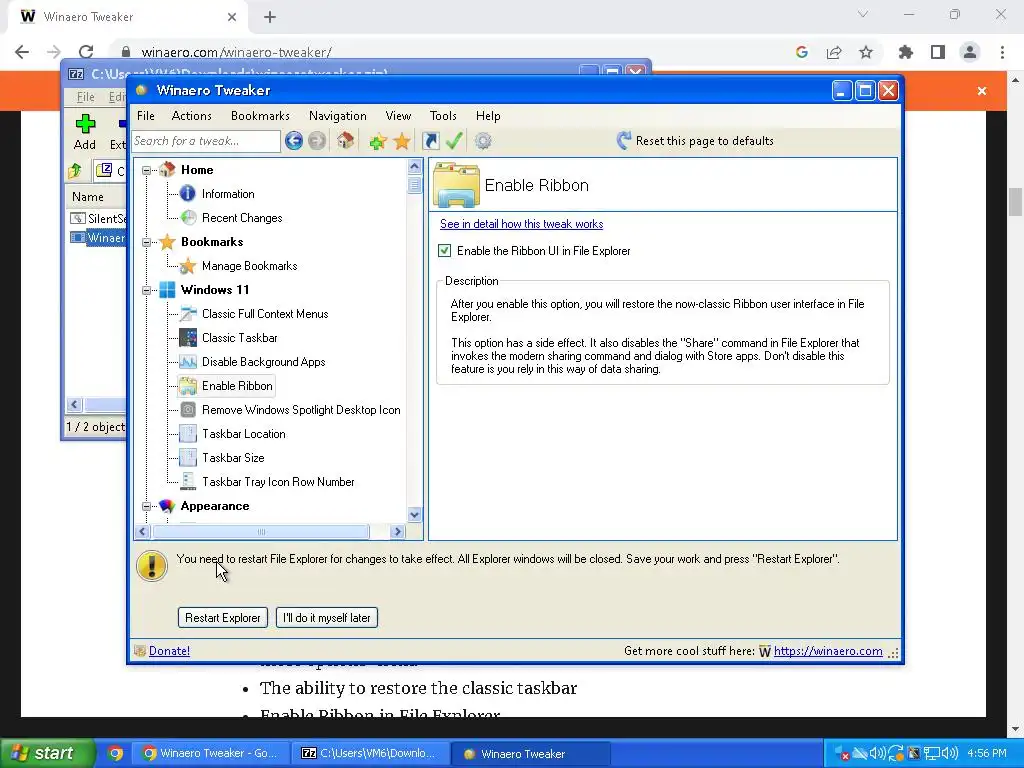Open the Navigation menu
Image resolution: width=1024 pixels, height=768 pixels.
coord(338,116)
